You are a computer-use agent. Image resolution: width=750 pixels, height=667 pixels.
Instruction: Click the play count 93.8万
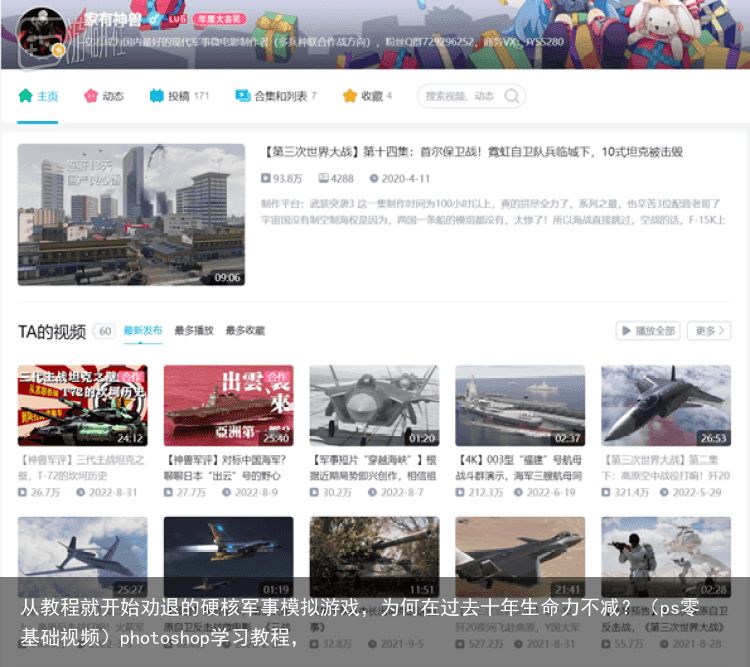[282, 178]
